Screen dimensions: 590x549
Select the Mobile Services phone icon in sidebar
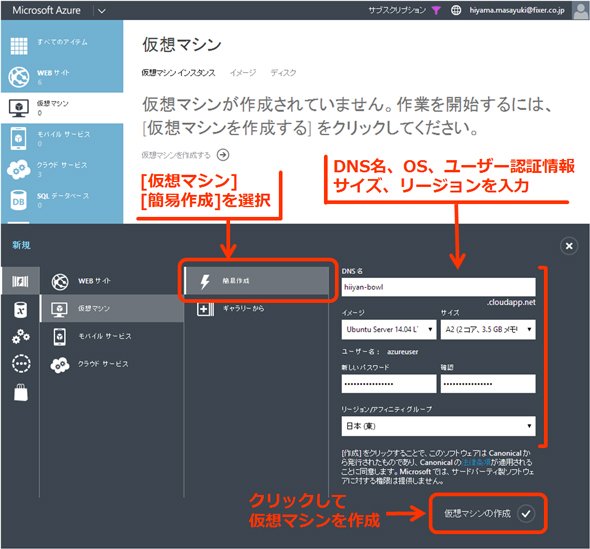coord(19,138)
